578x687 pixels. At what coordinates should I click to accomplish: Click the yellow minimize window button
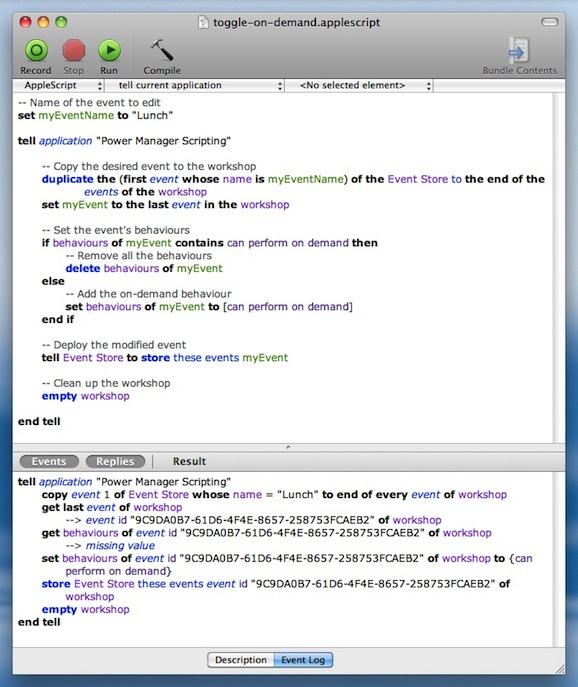point(43,22)
